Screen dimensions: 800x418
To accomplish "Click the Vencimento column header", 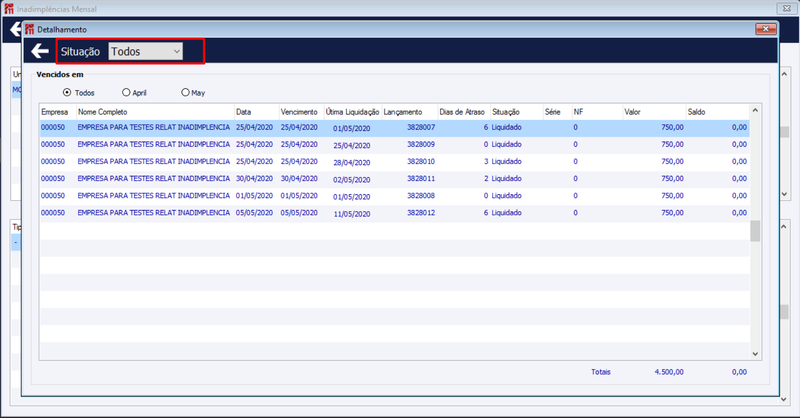I will pyautogui.click(x=302, y=112).
